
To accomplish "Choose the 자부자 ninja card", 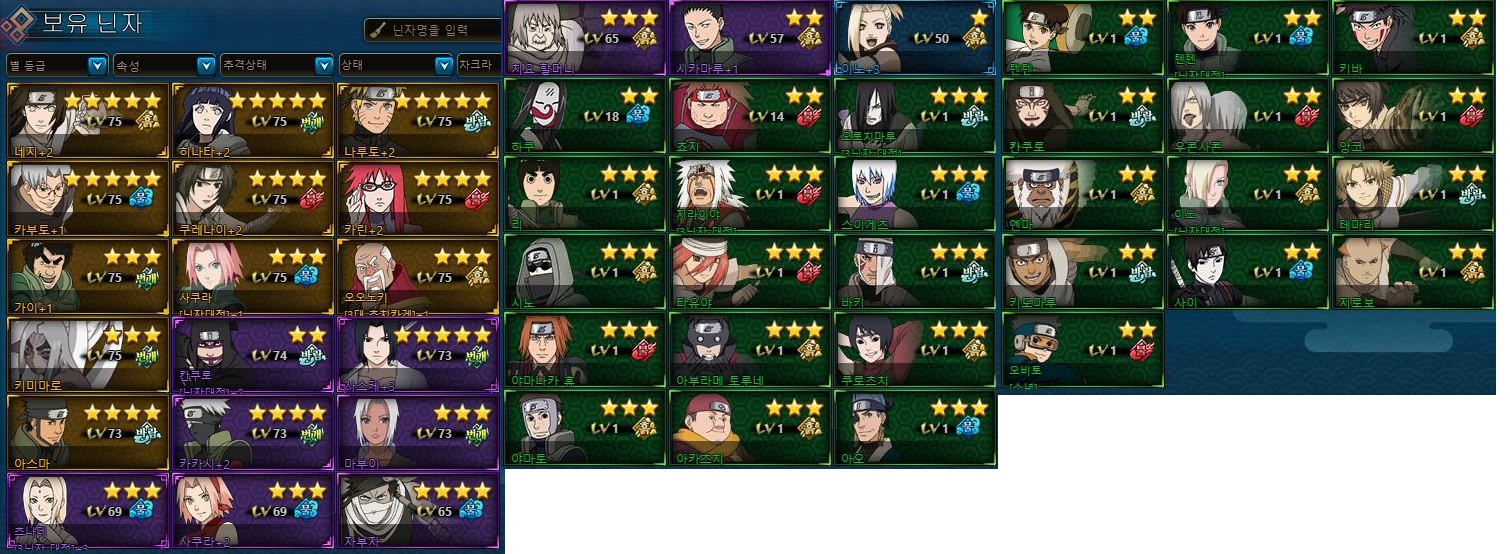I will click(x=418, y=512).
